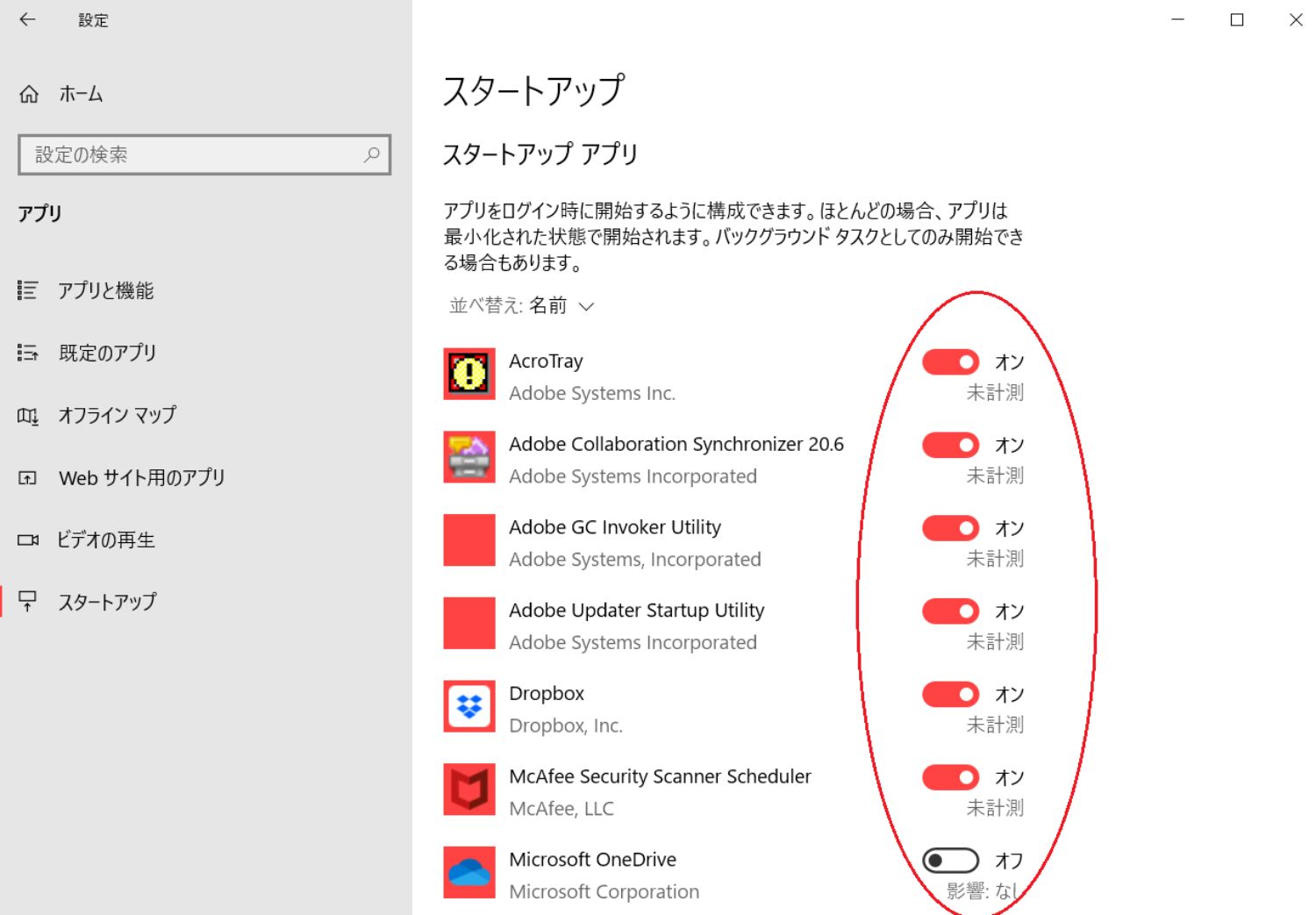Turn off AcroTray startup toggle
1316x915 pixels.
(950, 362)
